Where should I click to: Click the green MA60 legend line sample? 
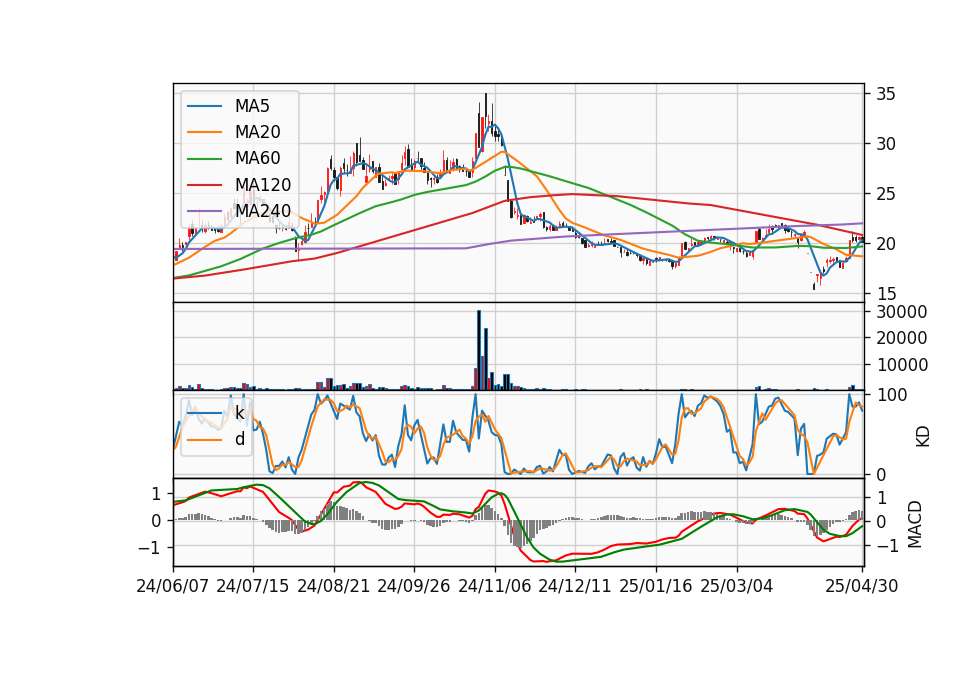click(204, 159)
